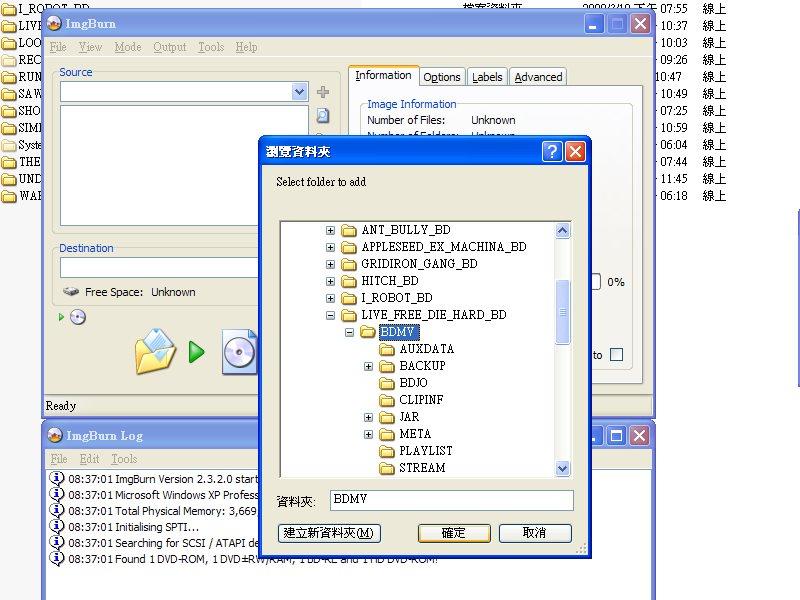Click the Destination path input field
Viewport: 800px width, 600px height.
[160, 267]
